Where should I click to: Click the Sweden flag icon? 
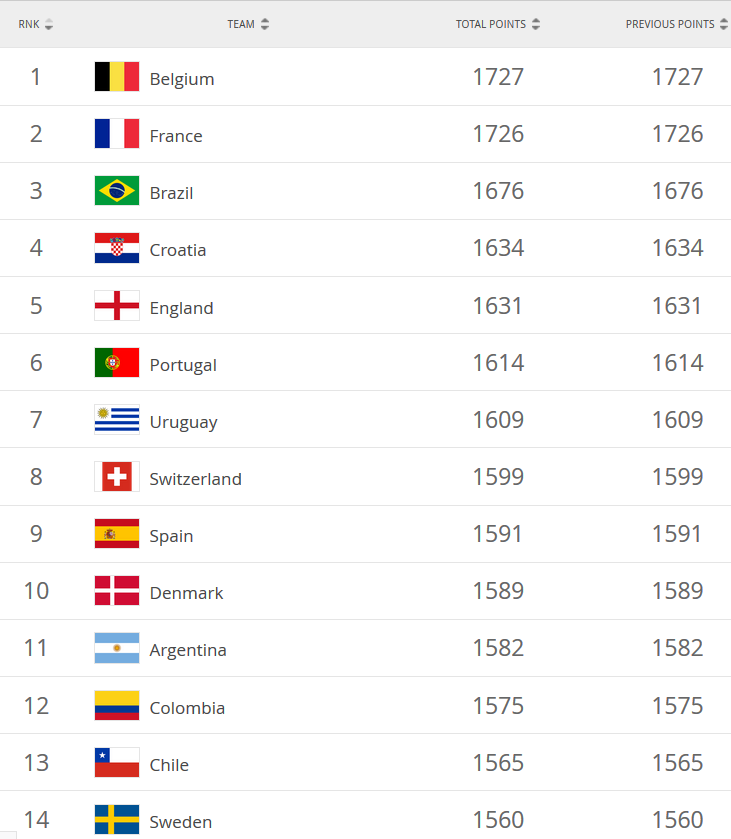pyautogui.click(x=117, y=820)
